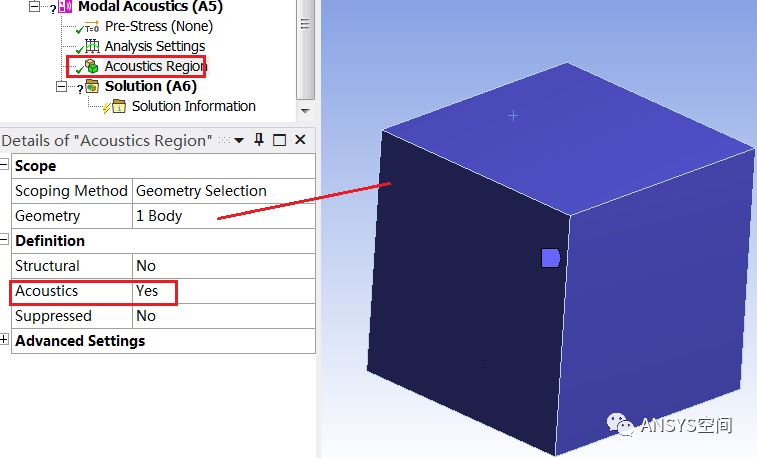Click the face label tag on cube

550,258
